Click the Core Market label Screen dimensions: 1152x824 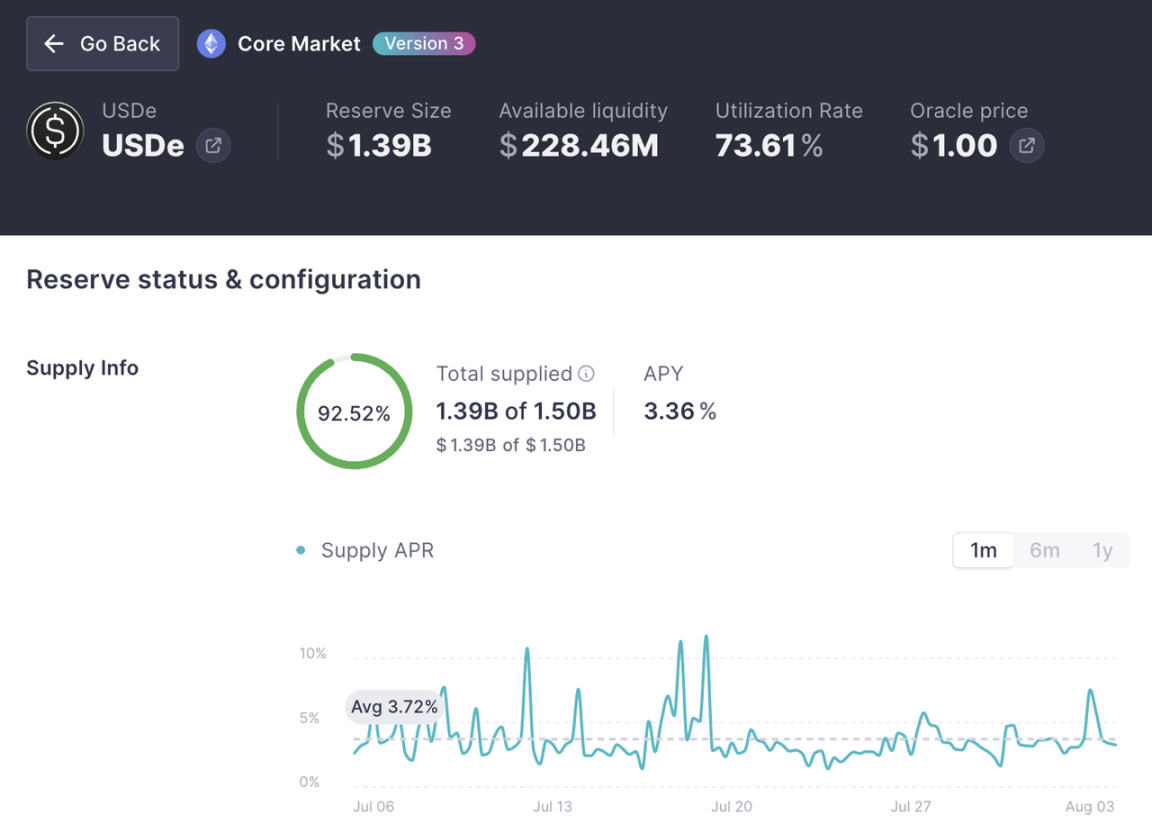(299, 44)
